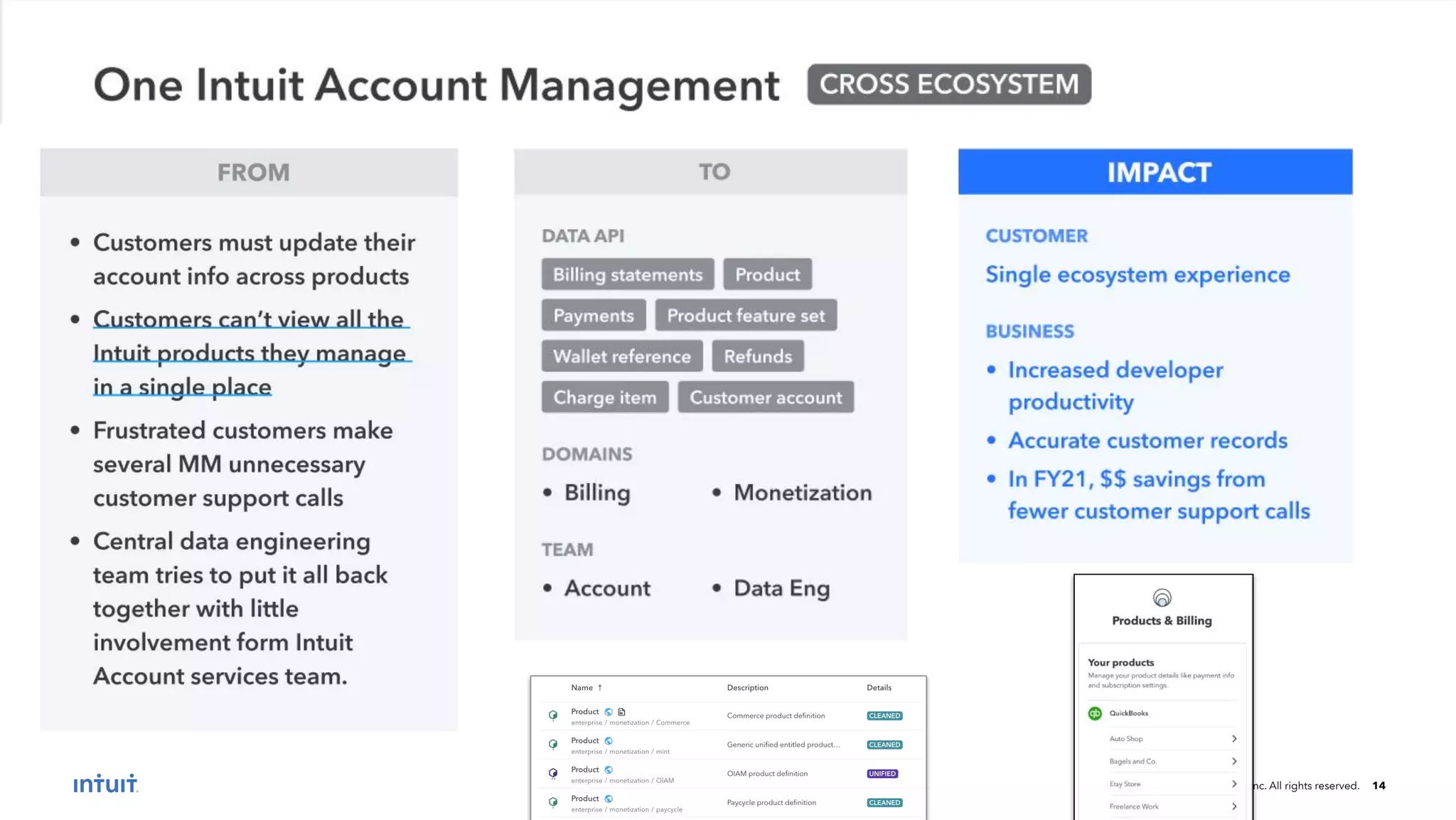Click the green QuickBooks logo icon
Viewport: 1456px width, 820px height.
tap(1095, 713)
